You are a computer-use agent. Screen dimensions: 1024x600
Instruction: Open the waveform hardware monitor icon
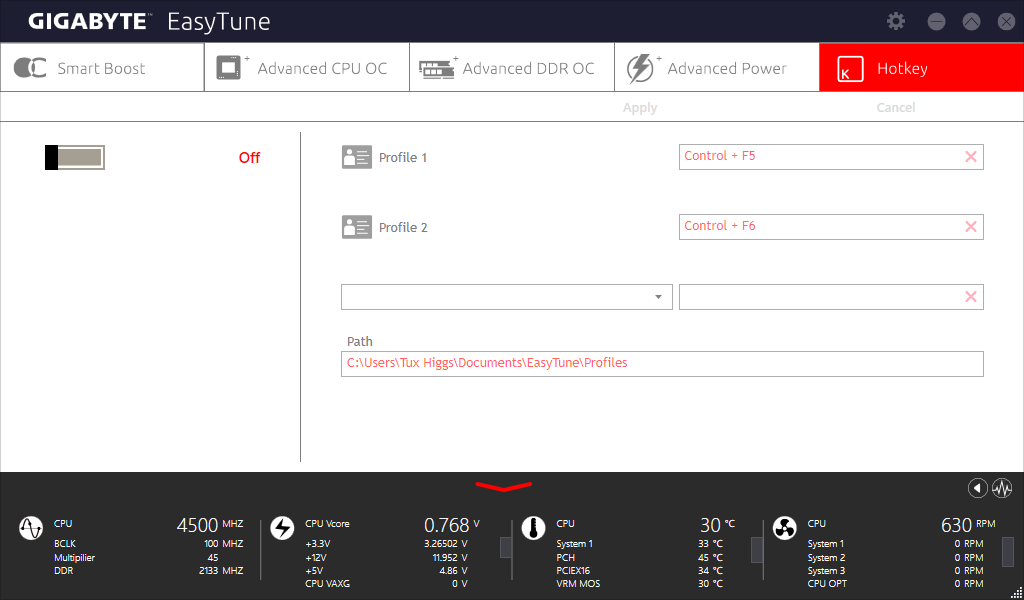tap(1002, 488)
